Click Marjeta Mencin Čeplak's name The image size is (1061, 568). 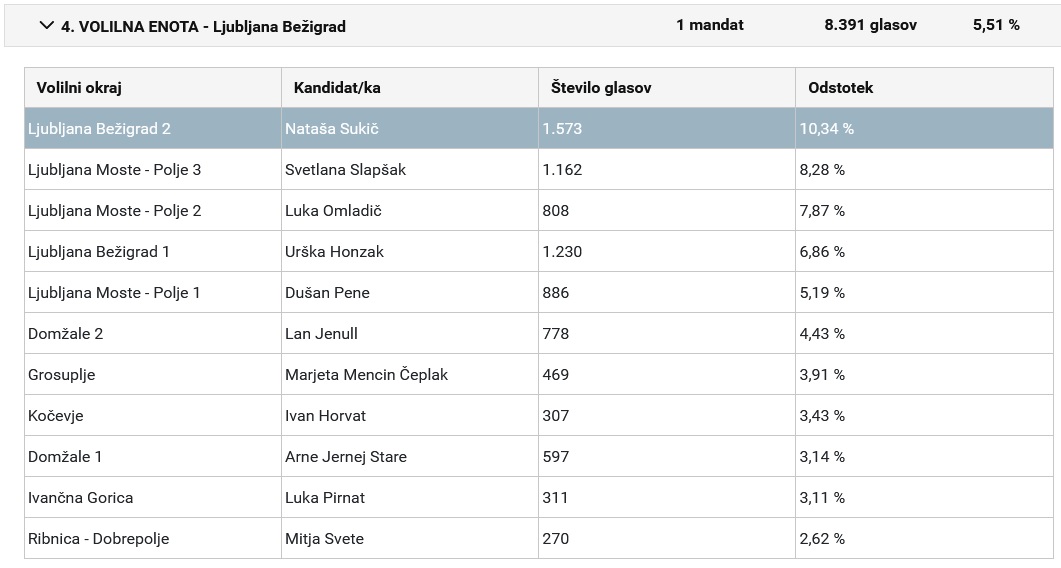pos(366,375)
